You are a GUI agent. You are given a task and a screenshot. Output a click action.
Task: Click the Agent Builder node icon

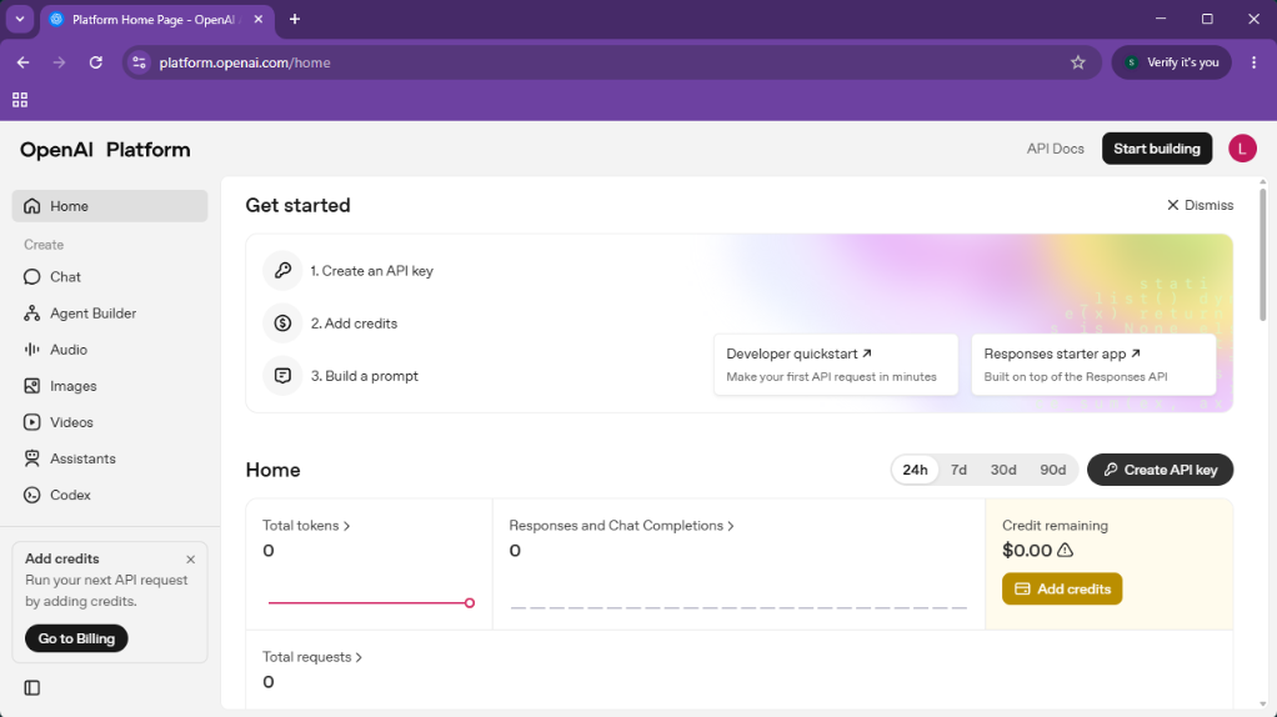32,313
